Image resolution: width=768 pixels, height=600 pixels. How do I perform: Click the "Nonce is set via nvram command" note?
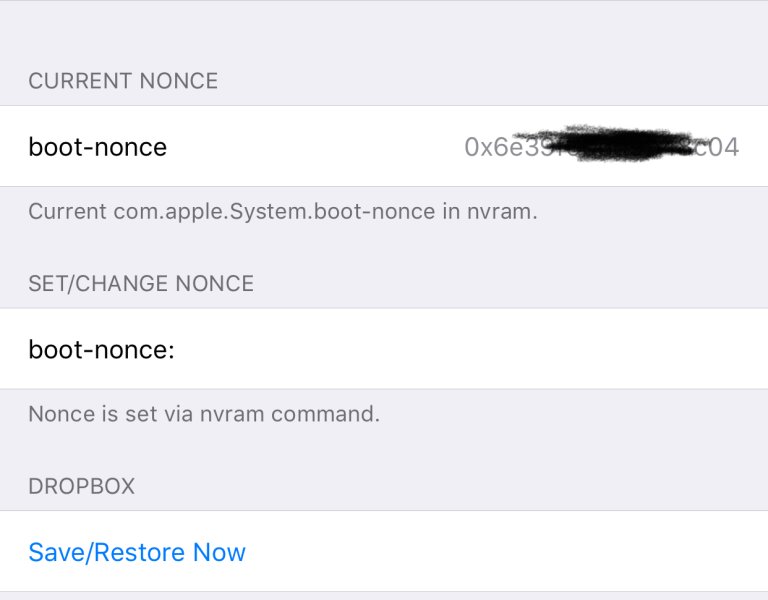tap(204, 414)
